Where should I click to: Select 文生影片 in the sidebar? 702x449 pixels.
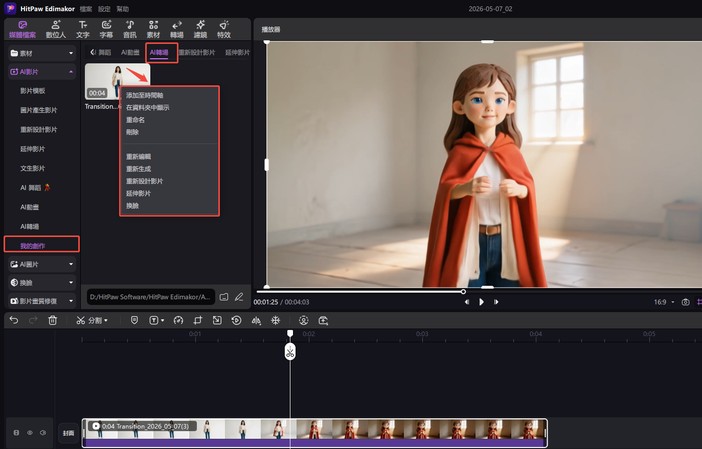[x=33, y=168]
